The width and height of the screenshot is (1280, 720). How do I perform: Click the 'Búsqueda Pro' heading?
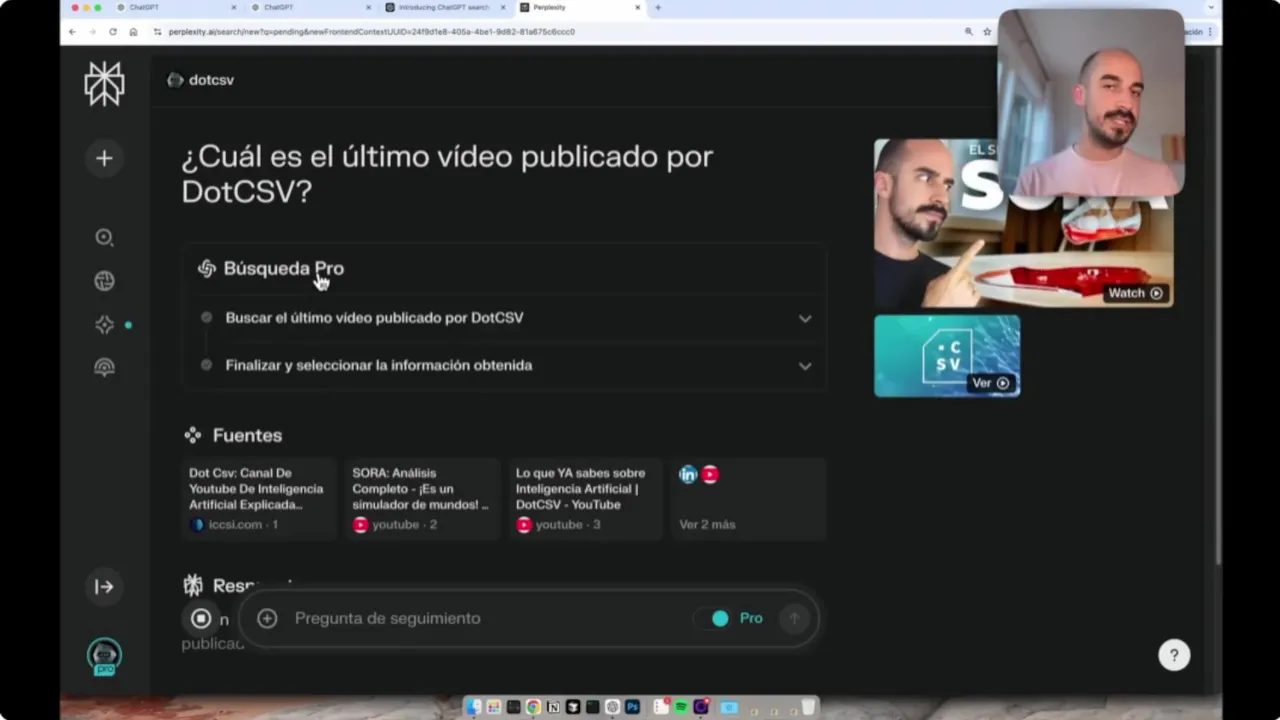pyautogui.click(x=283, y=268)
